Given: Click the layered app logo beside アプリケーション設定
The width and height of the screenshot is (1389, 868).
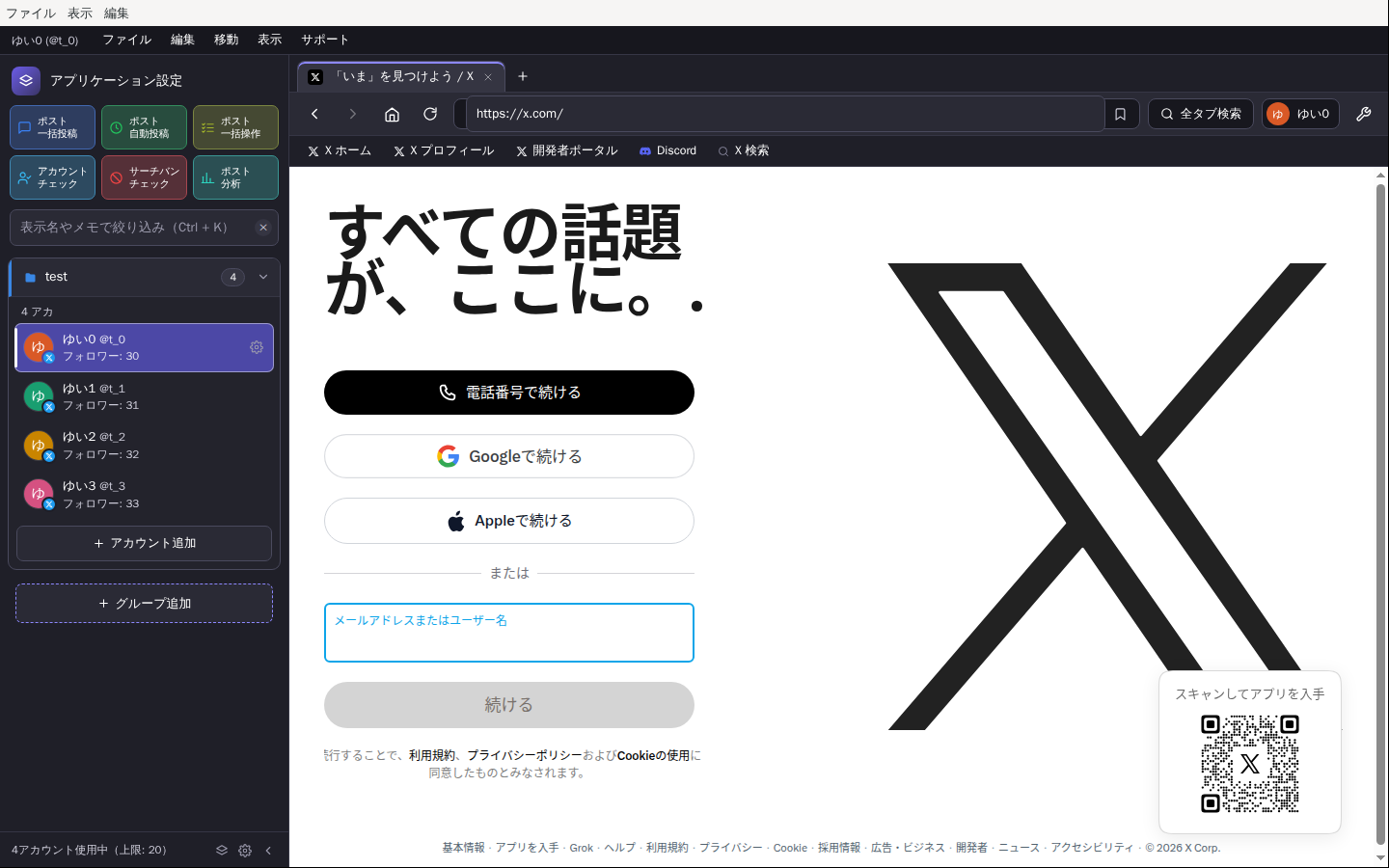Looking at the screenshot, I should pos(26,81).
